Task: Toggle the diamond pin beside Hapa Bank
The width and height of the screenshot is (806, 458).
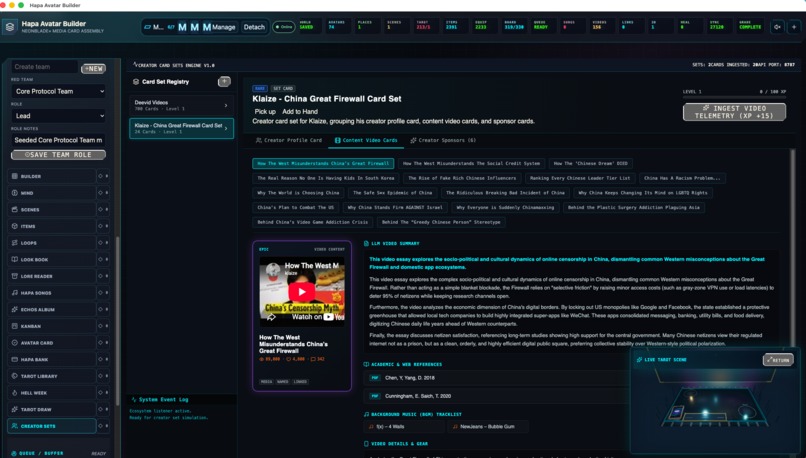Action: tap(100, 359)
